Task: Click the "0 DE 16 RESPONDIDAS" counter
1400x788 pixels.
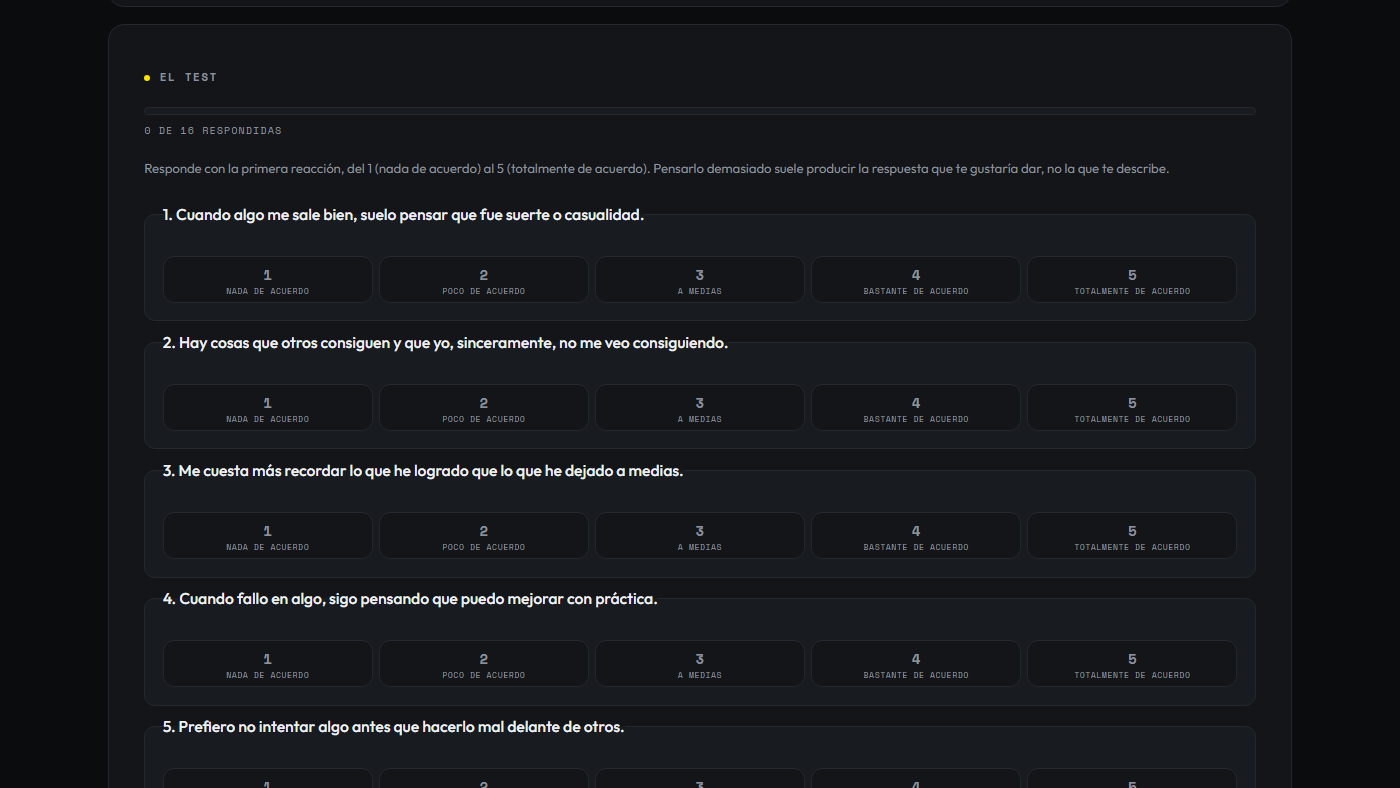Action: pyautogui.click(x=213, y=131)
